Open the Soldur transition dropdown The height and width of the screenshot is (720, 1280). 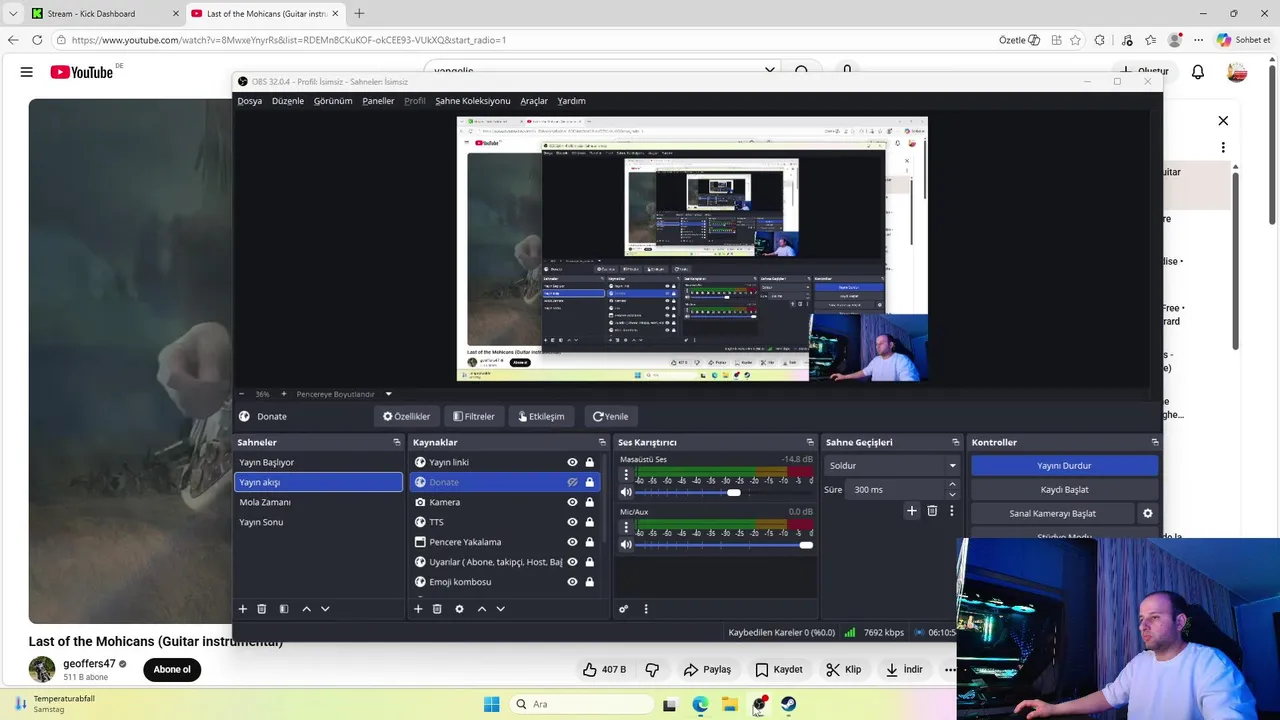tap(892, 465)
